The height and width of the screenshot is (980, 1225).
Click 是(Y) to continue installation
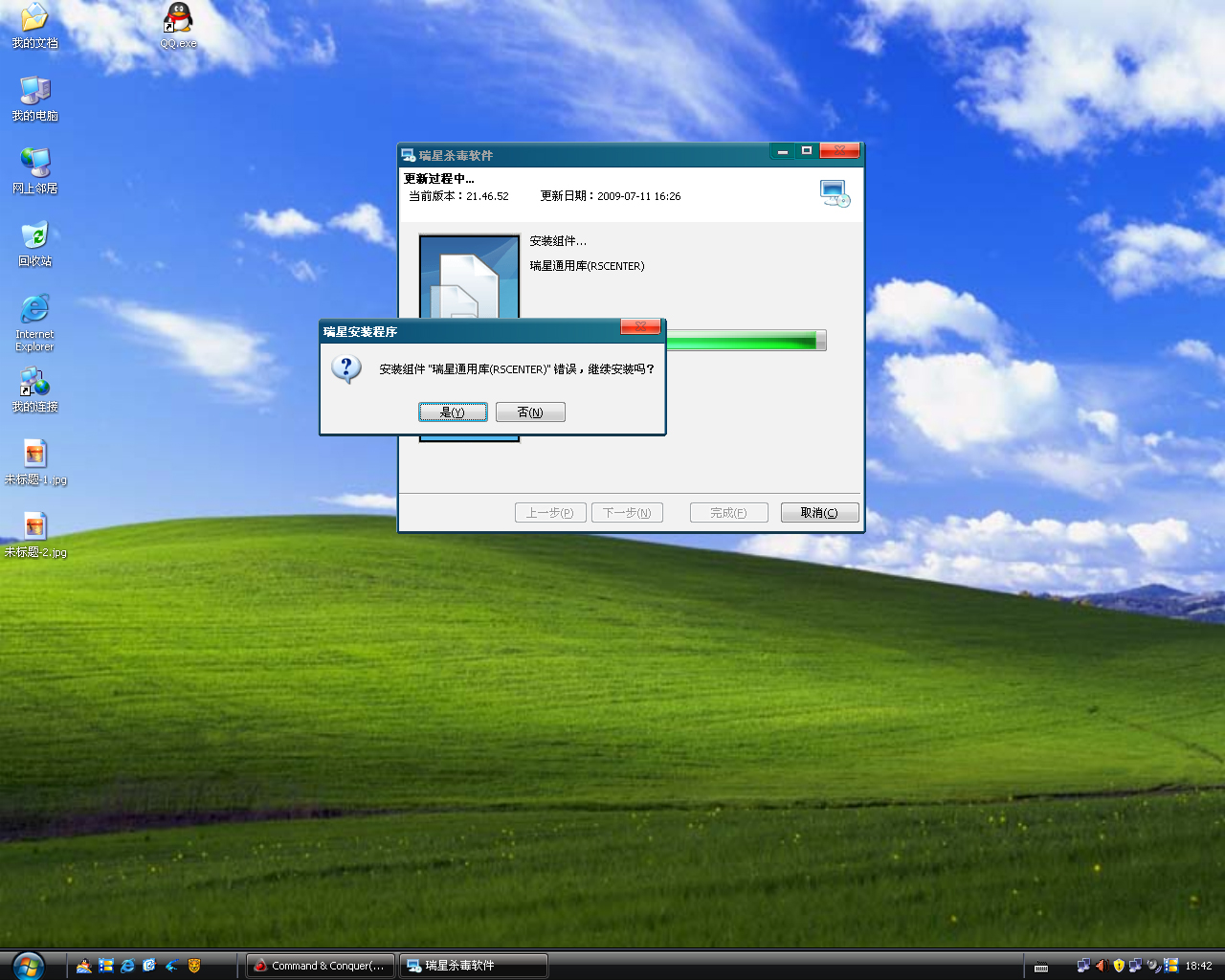(453, 412)
